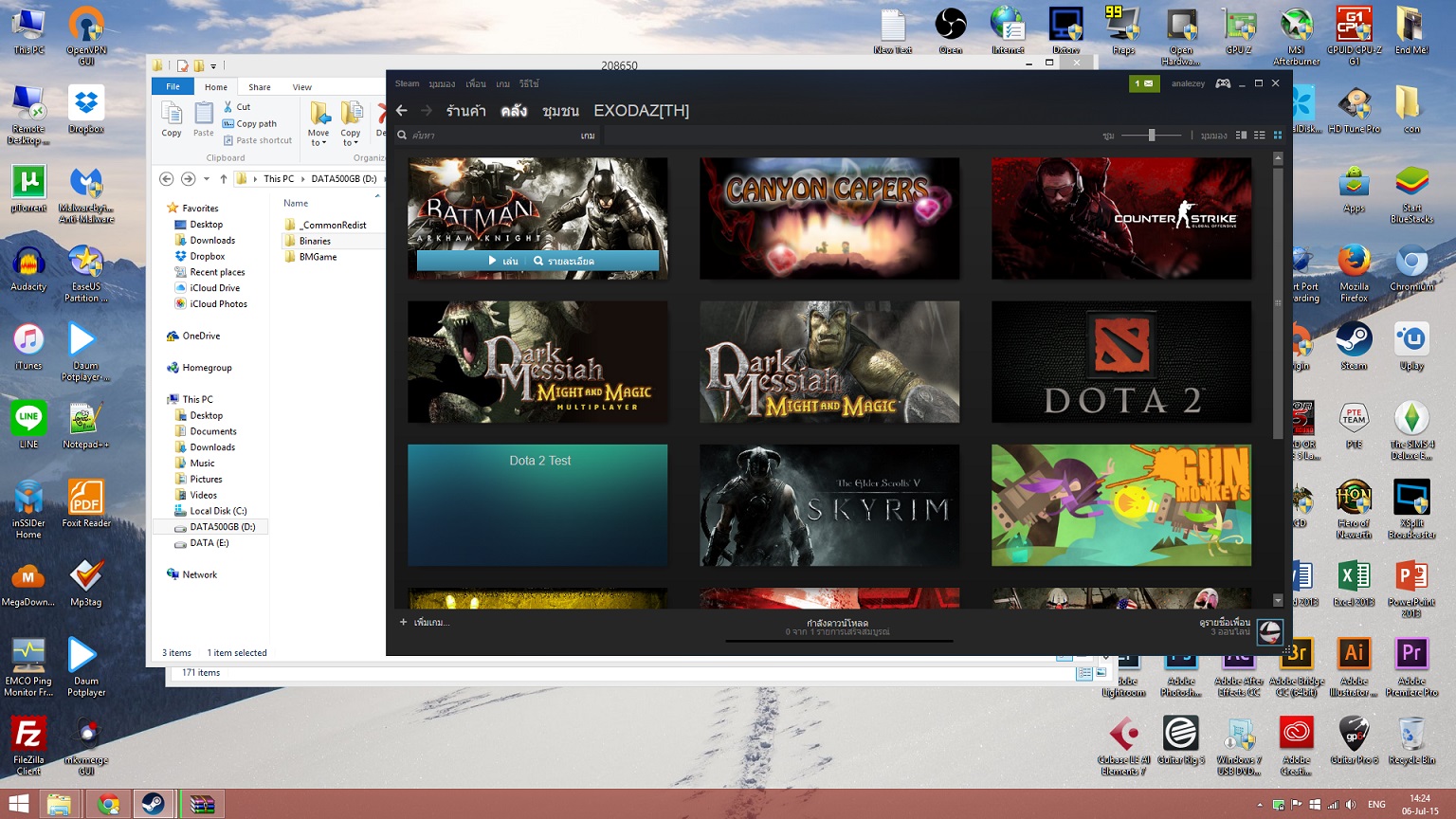This screenshot has height=819, width=1456.
Task: Open Chrome from the taskbar
Action: (x=109, y=804)
